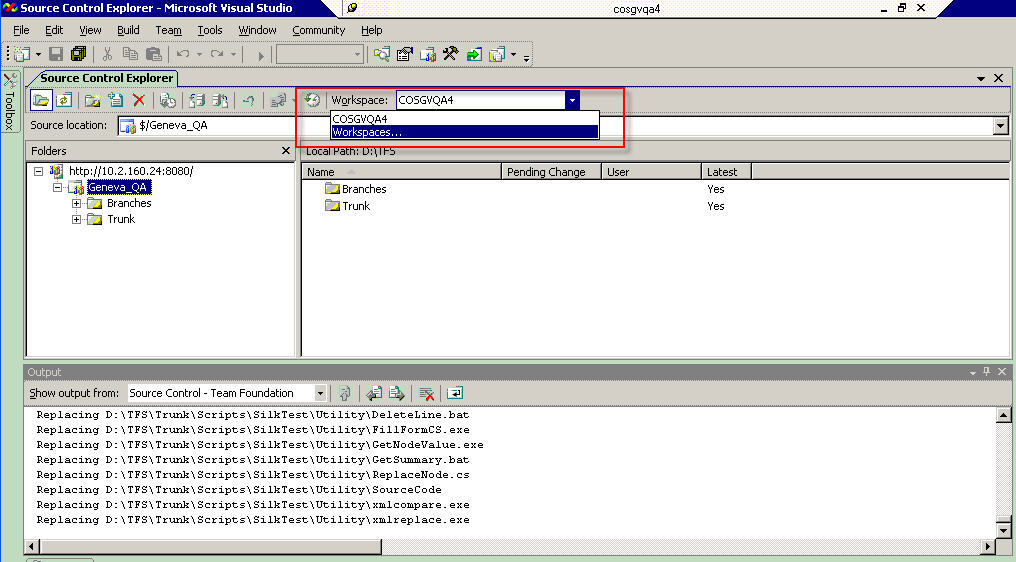This screenshot has width=1016, height=562.
Task: Click the New Folder icon
Action: point(93,100)
